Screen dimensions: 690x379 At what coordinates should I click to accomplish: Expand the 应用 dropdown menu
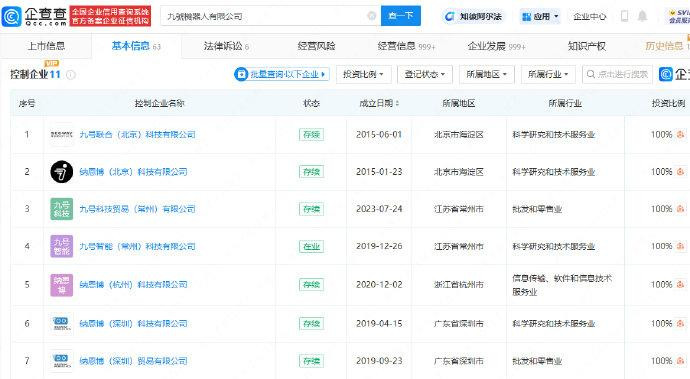pyautogui.click(x=540, y=16)
